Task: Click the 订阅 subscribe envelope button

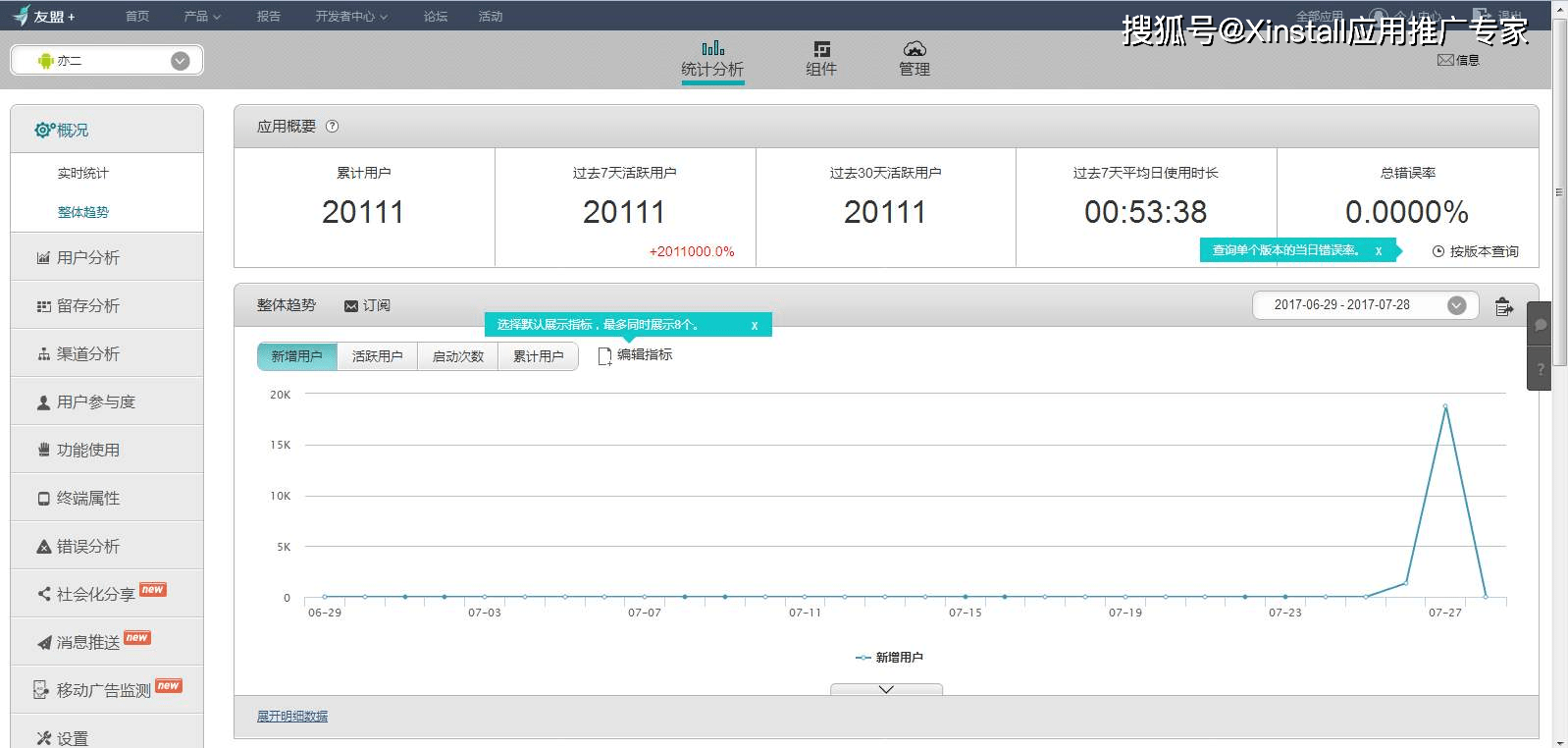Action: (x=367, y=305)
